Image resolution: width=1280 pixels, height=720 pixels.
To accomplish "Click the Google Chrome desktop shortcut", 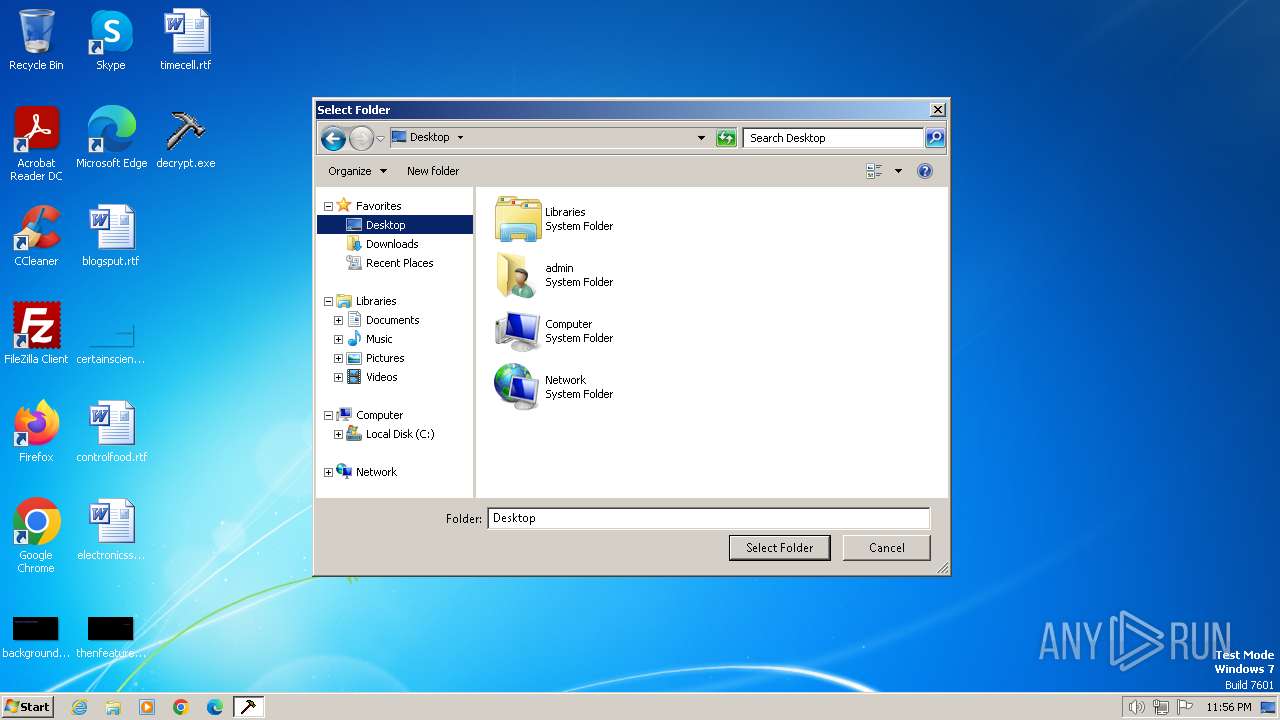I will 36,536.
